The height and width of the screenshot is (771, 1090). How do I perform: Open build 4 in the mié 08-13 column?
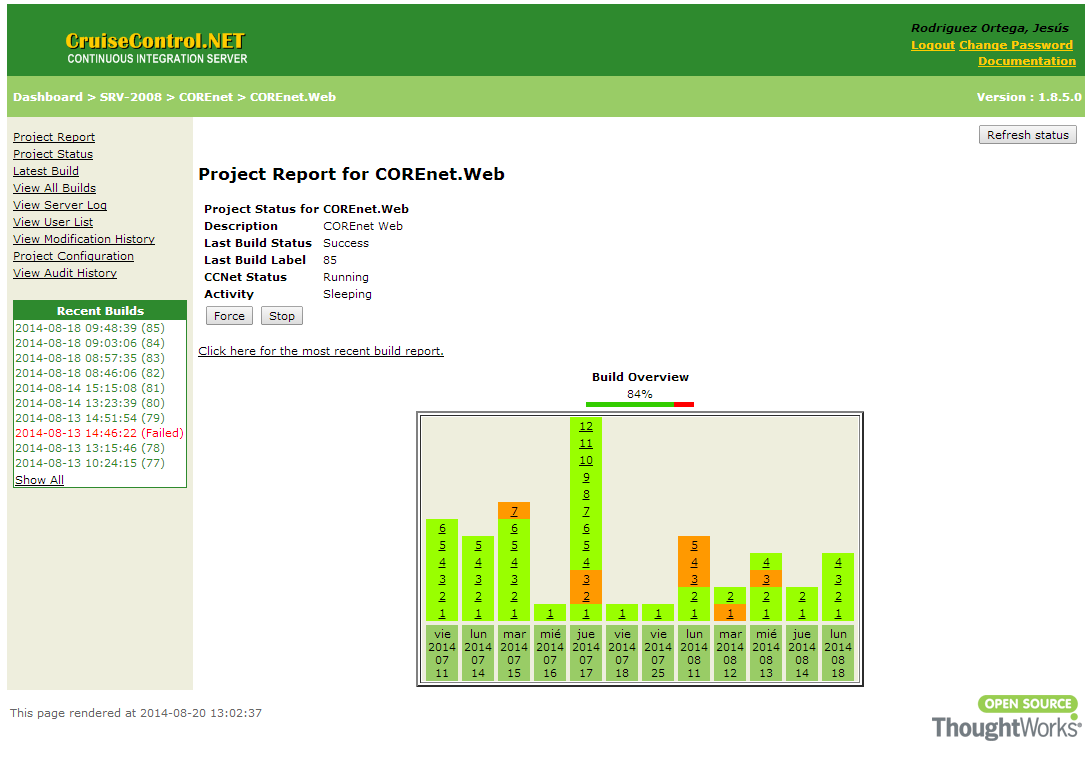[766, 562]
